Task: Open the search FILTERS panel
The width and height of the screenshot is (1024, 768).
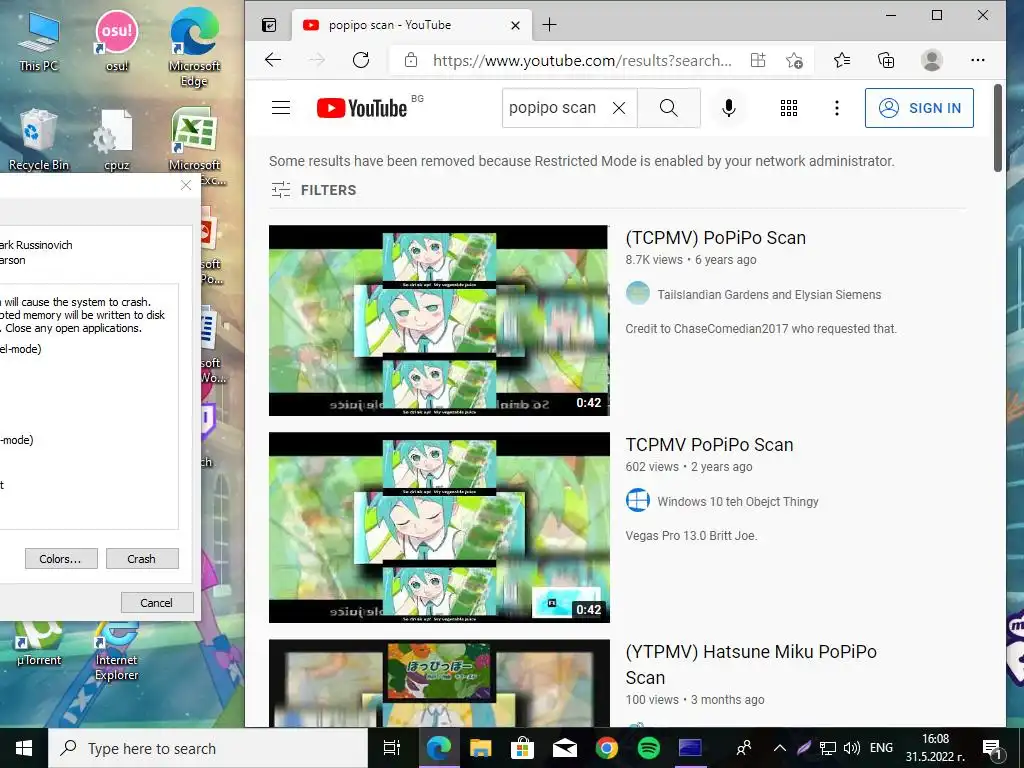Action: 313,190
